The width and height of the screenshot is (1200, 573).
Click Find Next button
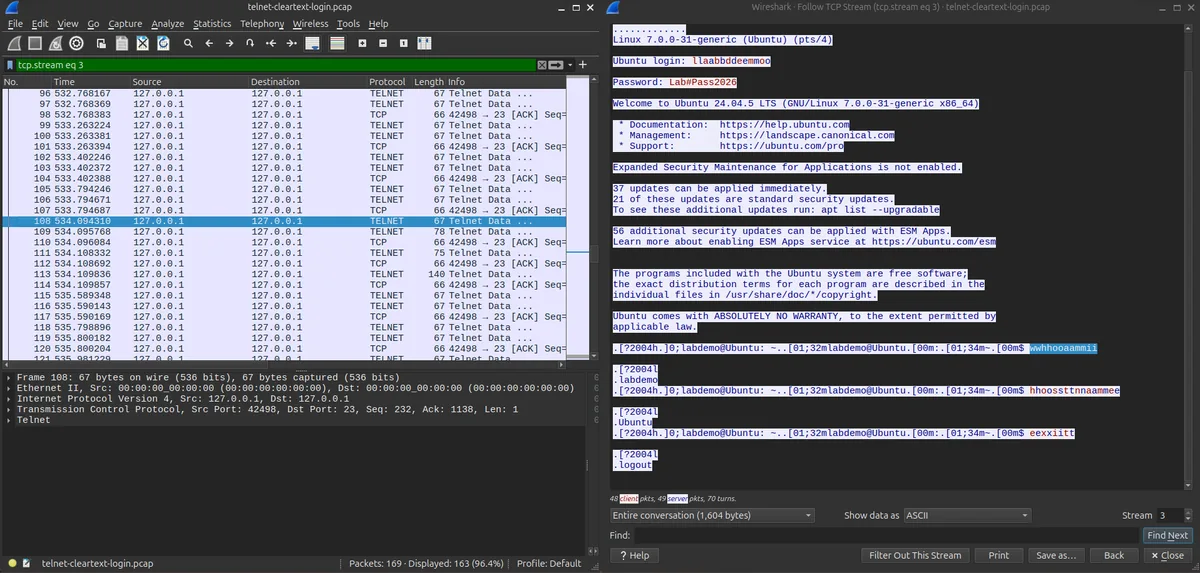1168,536
